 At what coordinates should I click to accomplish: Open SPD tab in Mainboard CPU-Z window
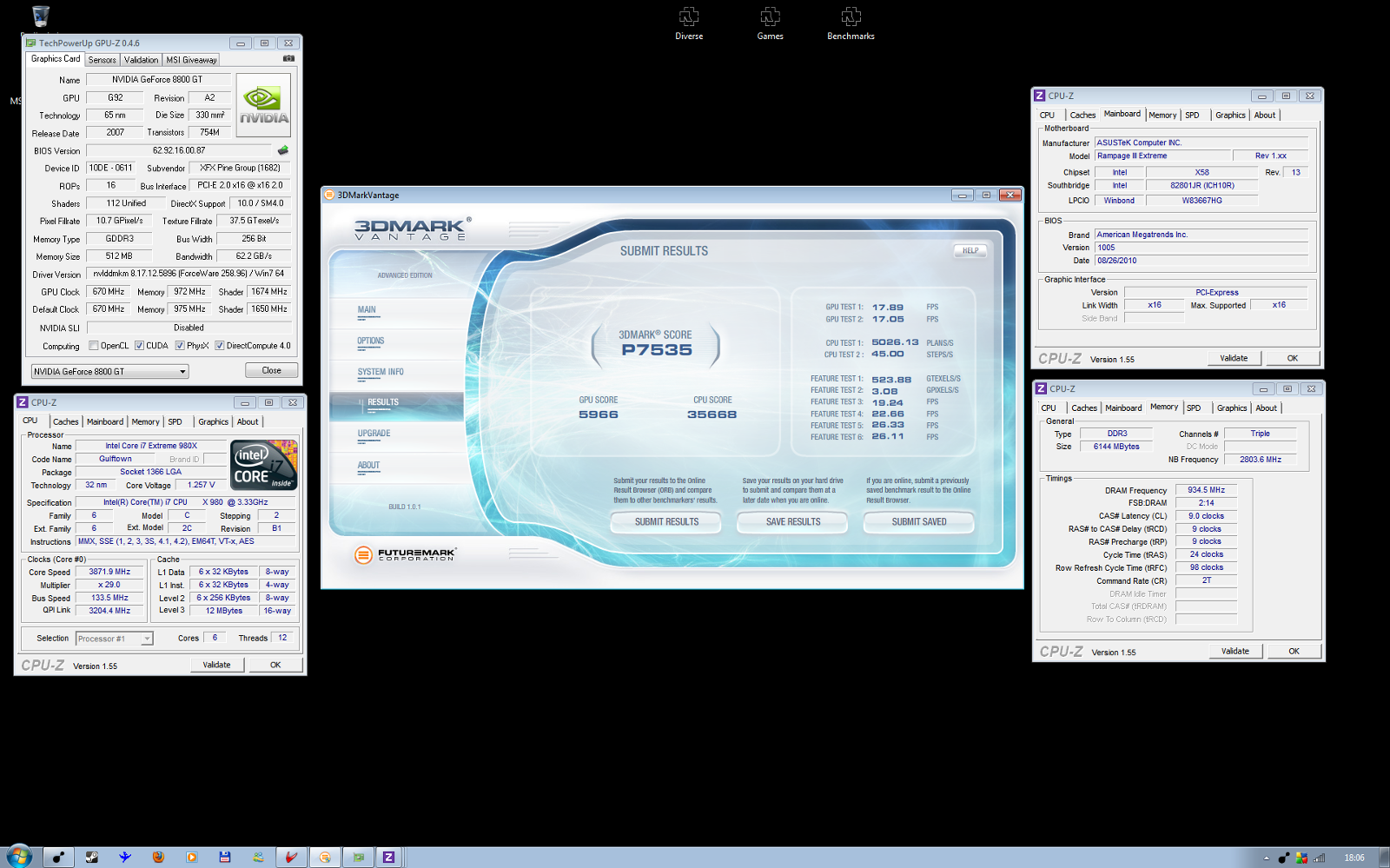click(x=1192, y=115)
